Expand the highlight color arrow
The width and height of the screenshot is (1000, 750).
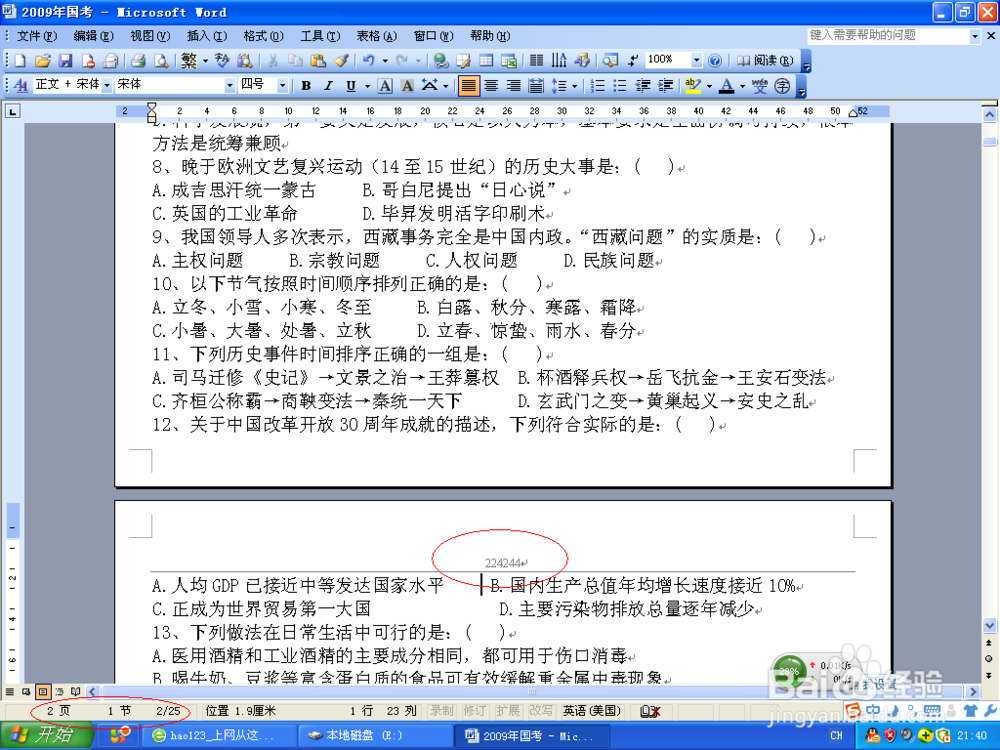point(709,85)
